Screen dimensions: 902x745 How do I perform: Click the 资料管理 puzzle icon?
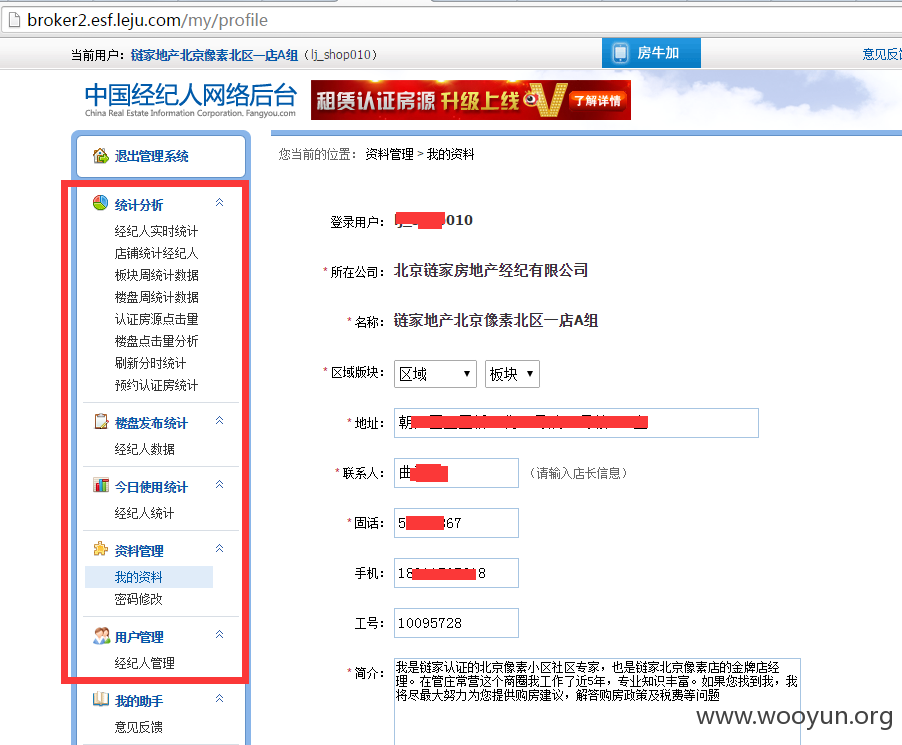pyautogui.click(x=101, y=549)
